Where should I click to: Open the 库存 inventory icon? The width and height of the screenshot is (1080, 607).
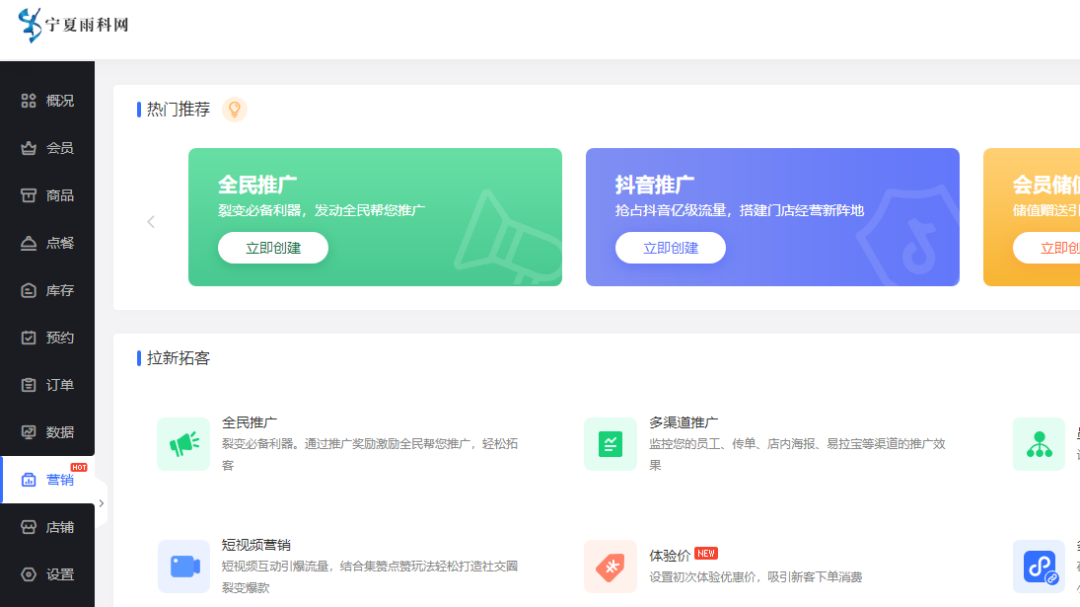28,291
